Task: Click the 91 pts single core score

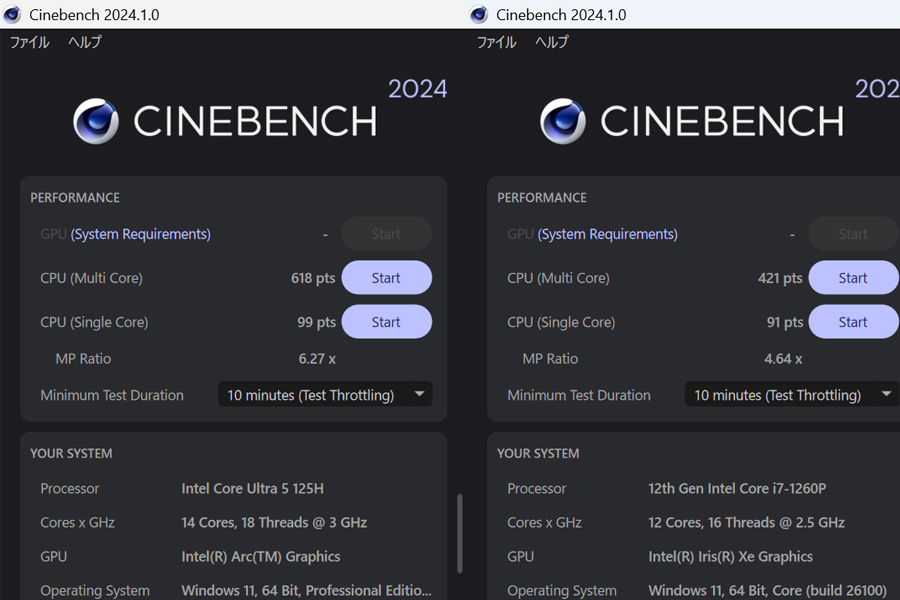Action: coord(785,322)
